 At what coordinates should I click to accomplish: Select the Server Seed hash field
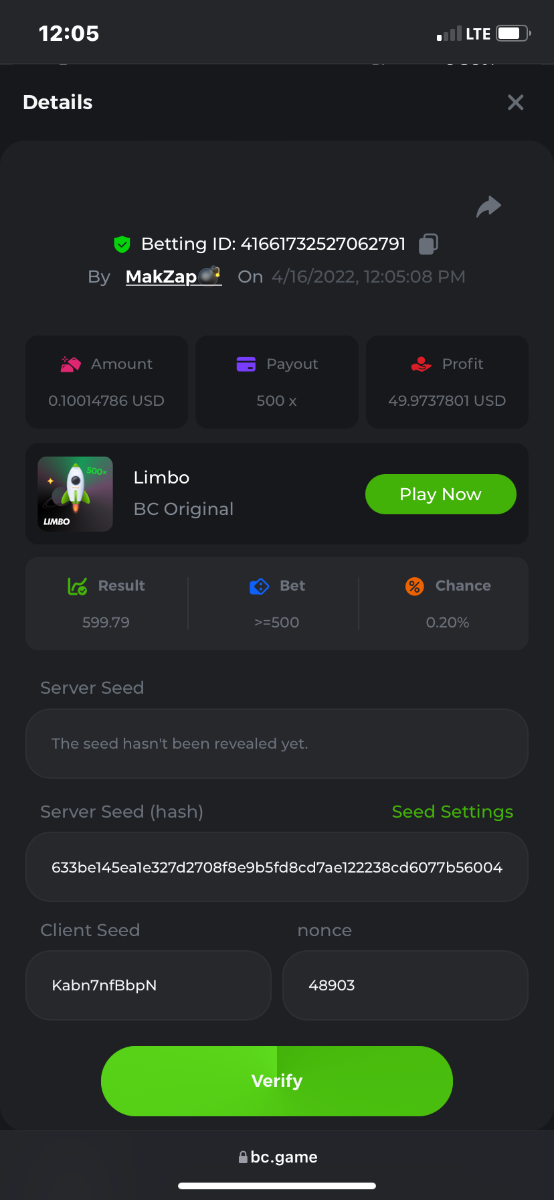[x=277, y=867]
